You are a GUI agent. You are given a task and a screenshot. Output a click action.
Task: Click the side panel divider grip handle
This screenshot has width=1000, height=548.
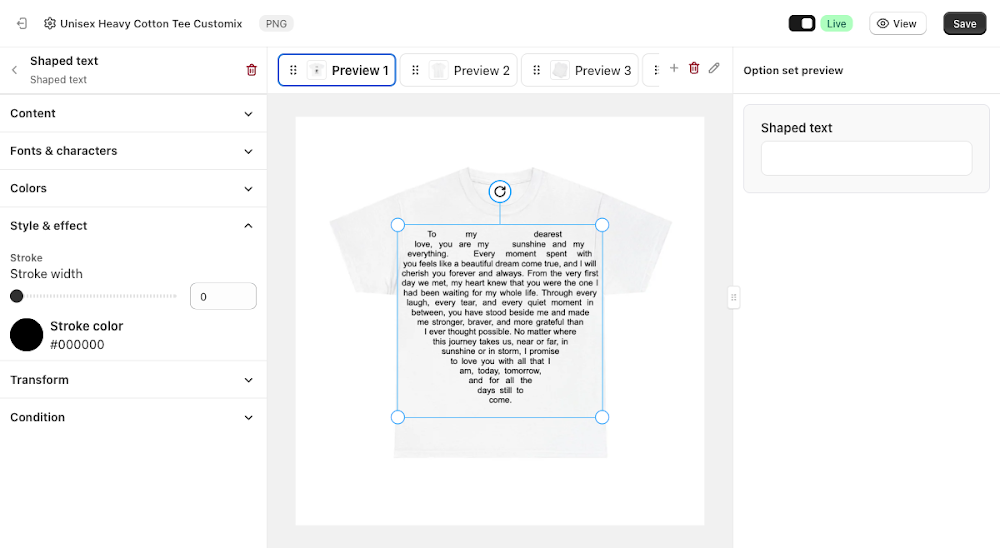(x=733, y=297)
